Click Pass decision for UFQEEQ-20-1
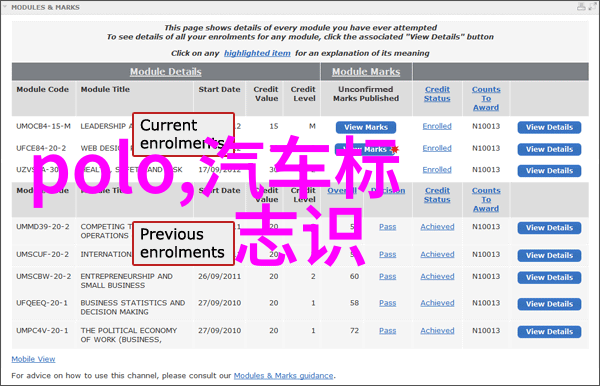 (x=388, y=303)
